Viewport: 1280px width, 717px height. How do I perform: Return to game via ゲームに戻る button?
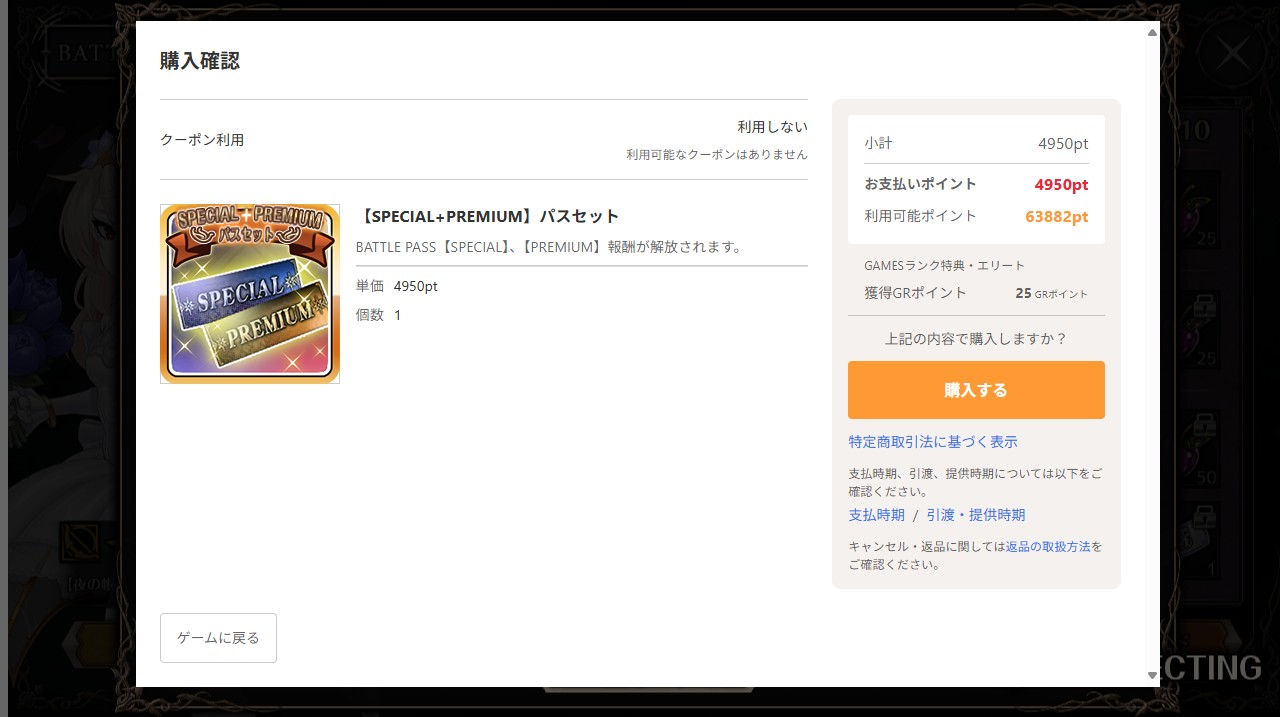coord(218,638)
